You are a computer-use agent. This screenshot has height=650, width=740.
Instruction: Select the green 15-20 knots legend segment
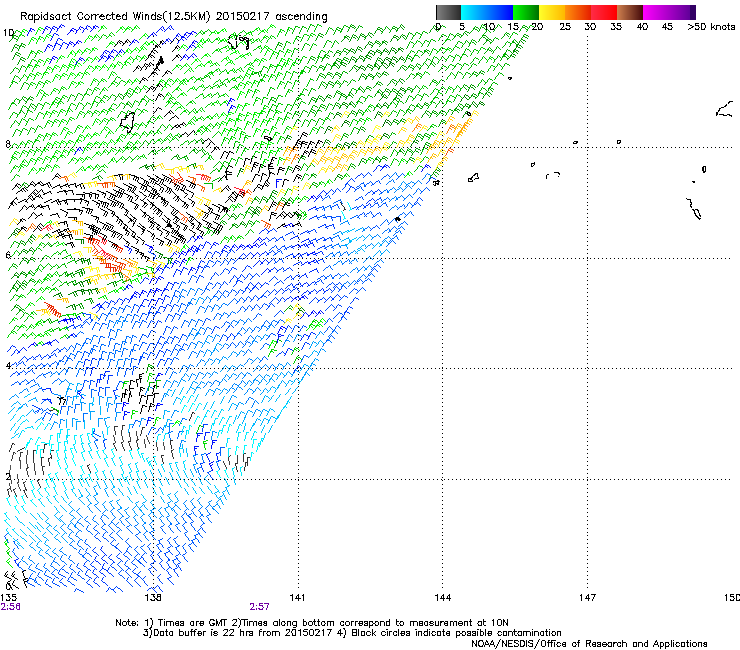coord(526,12)
